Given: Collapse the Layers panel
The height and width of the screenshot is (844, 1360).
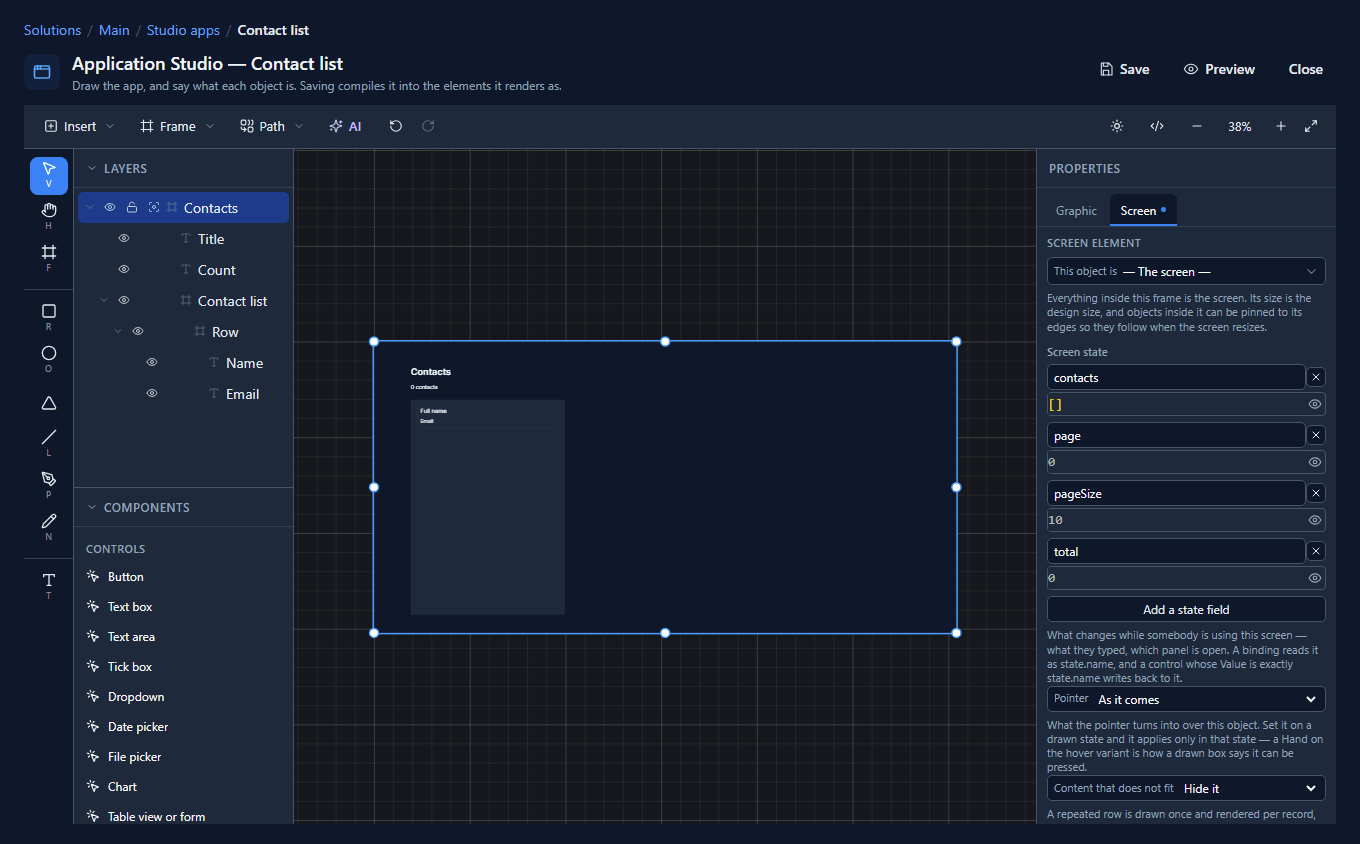Looking at the screenshot, I should point(92,169).
